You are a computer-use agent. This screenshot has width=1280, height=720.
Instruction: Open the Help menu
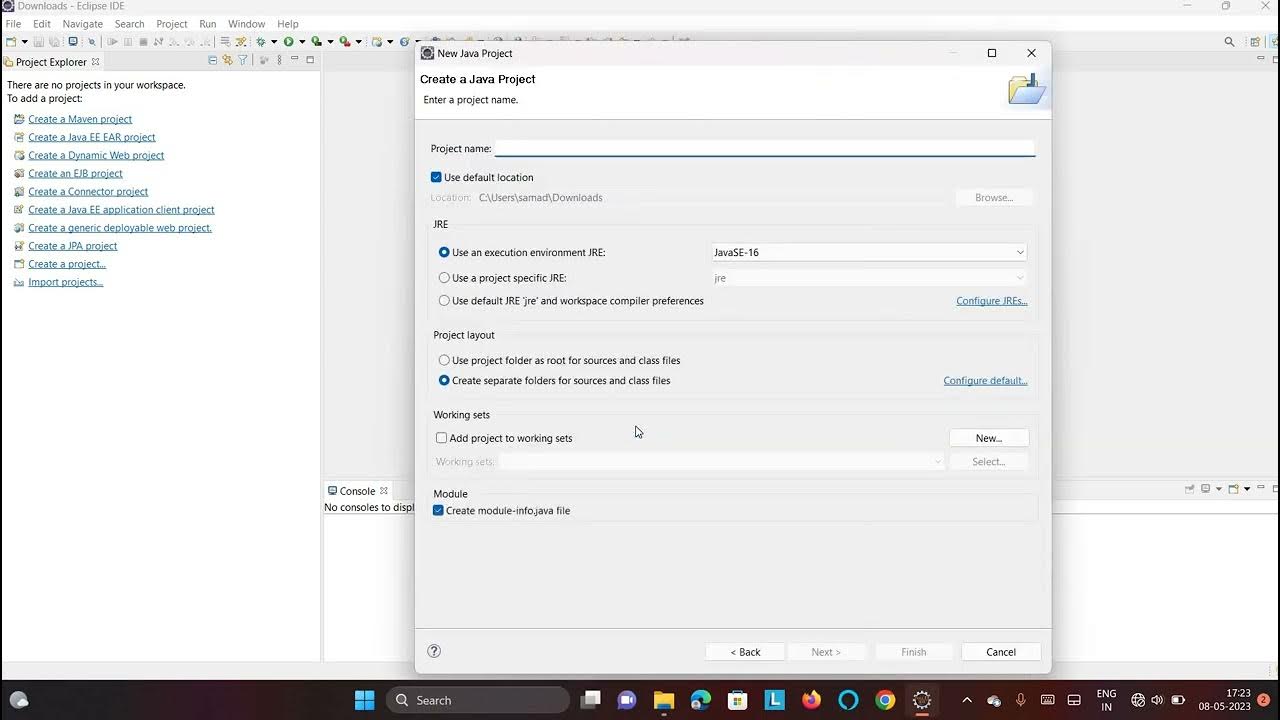click(288, 24)
